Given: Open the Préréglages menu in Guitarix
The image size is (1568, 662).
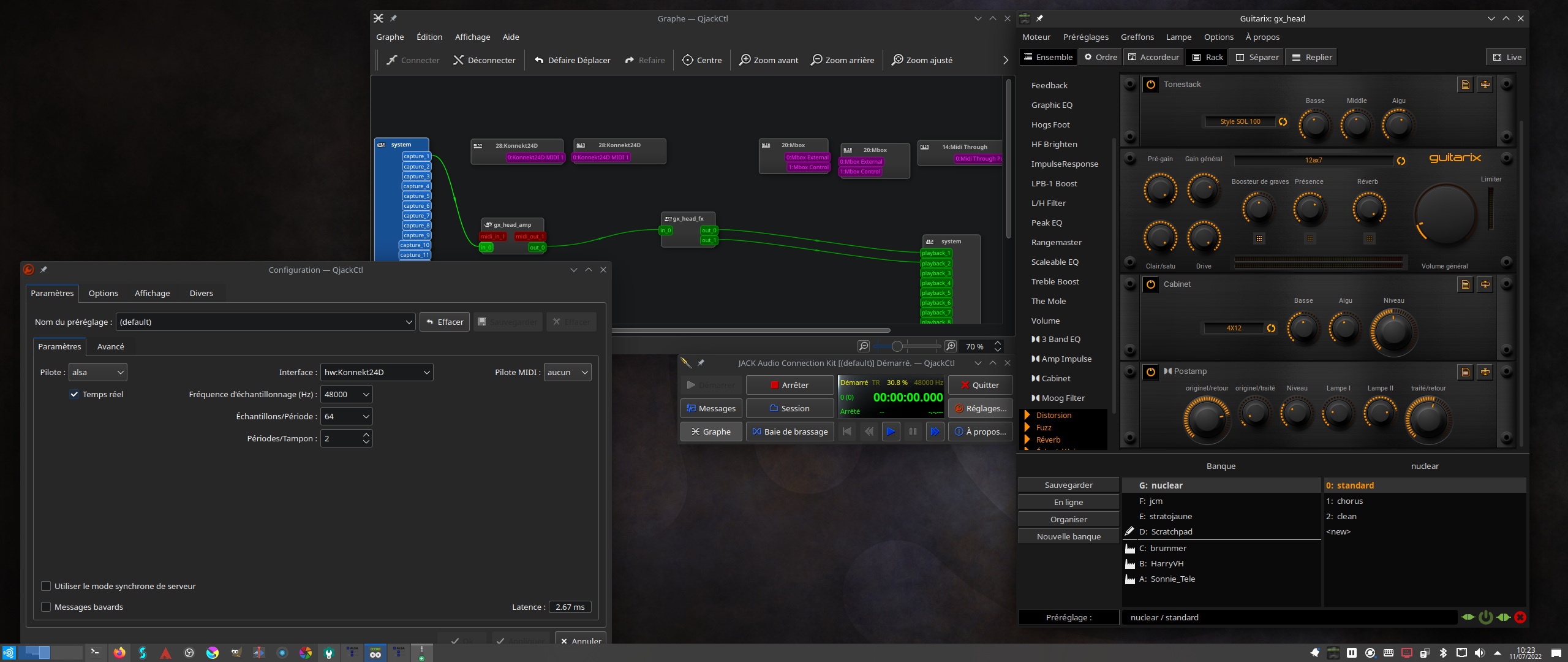Looking at the screenshot, I should point(1085,37).
